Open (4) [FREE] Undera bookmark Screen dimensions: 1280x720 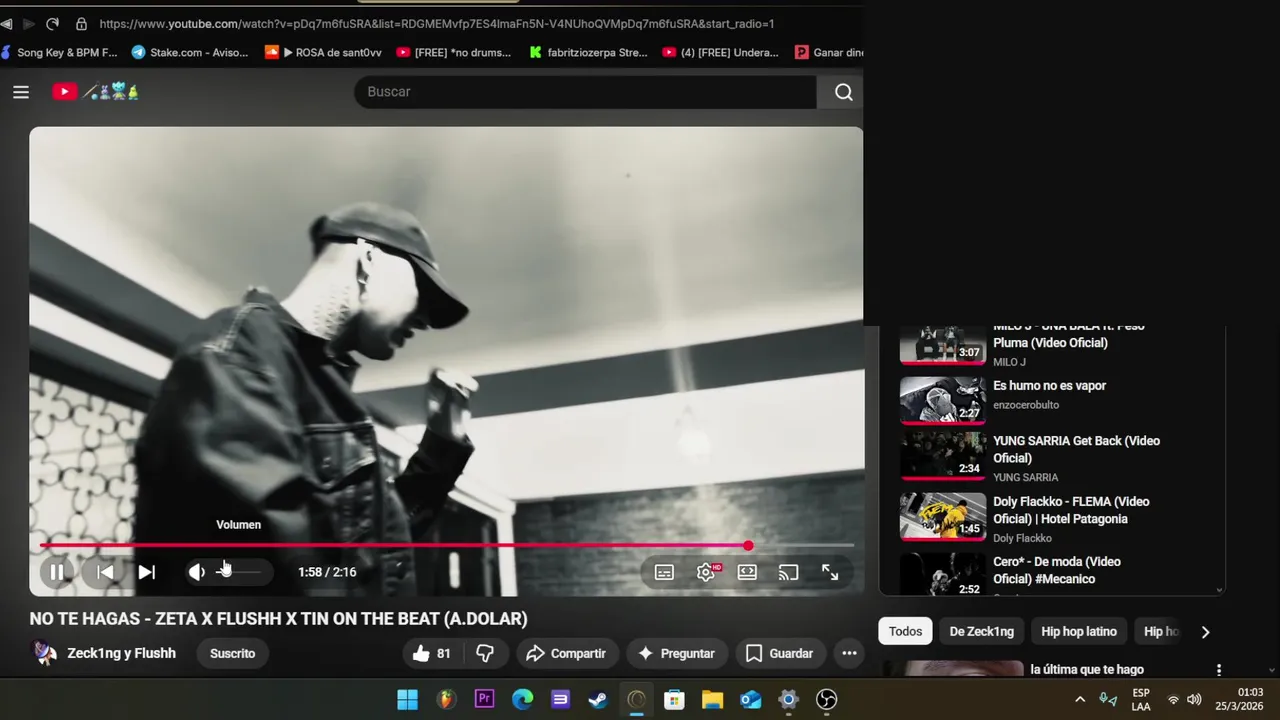(x=720, y=52)
